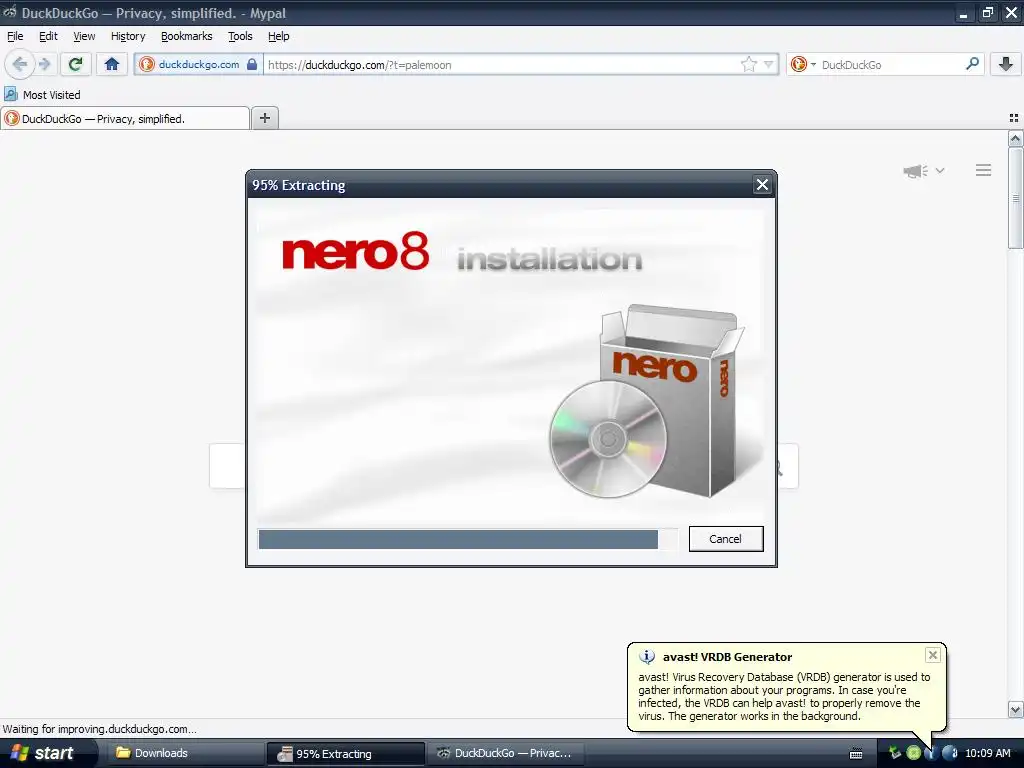Click the DuckDuckGo site identity favicon
The width and height of the screenshot is (1024, 768).
click(x=146, y=64)
